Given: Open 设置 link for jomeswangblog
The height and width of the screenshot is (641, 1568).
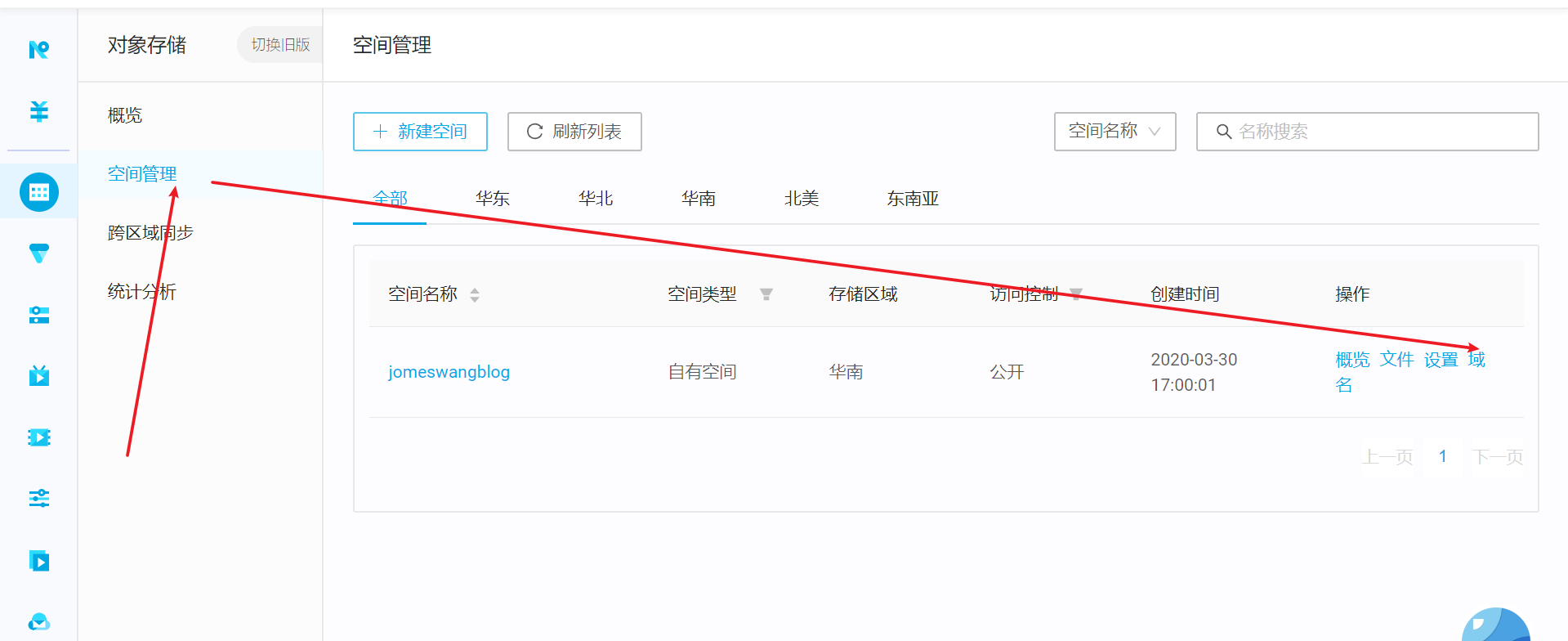Looking at the screenshot, I should [x=1441, y=360].
